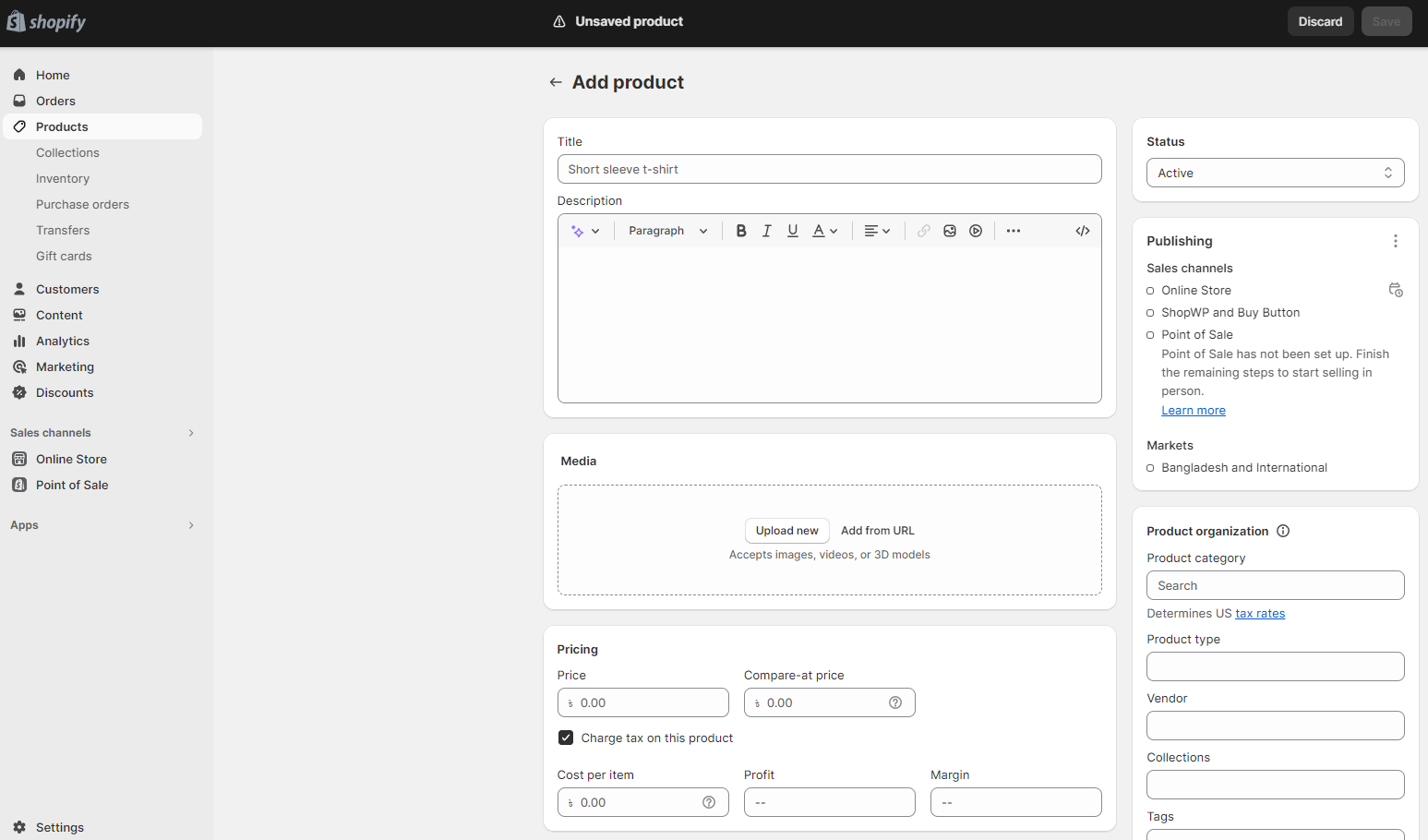The height and width of the screenshot is (840, 1428).
Task: Click the Title input field
Action: (829, 169)
